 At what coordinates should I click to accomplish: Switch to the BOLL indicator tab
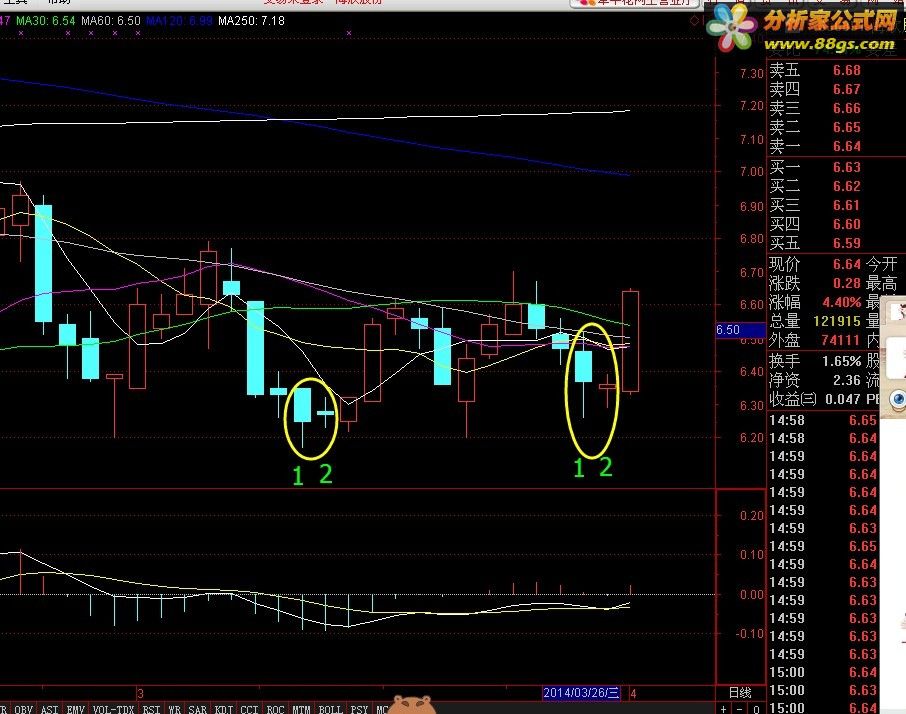tap(331, 708)
